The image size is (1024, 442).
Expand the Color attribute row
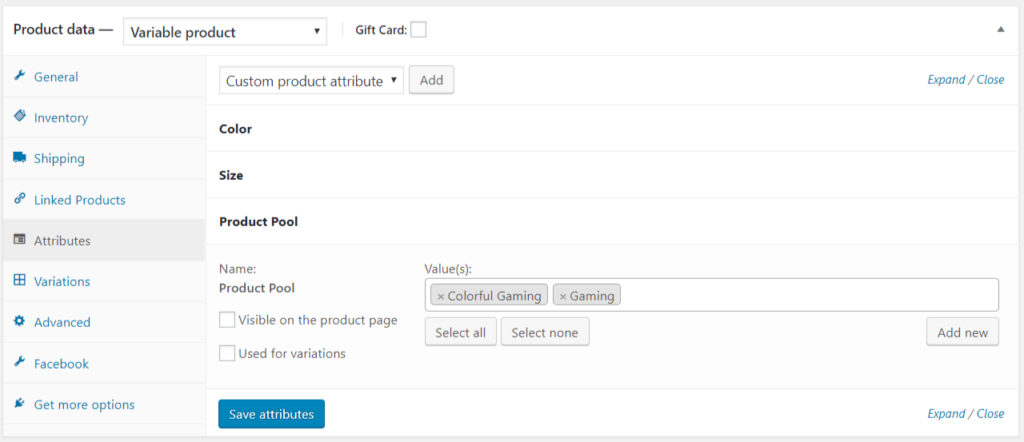coord(615,129)
